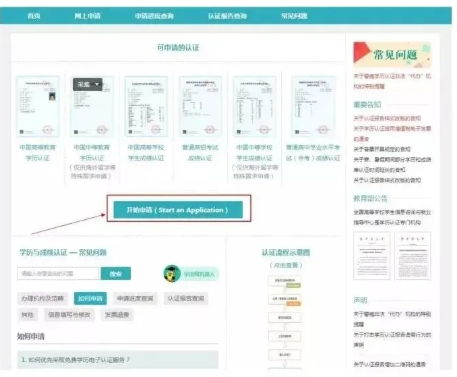Open 网上申请 navigation item
The width and height of the screenshot is (457, 377).
pos(87,16)
